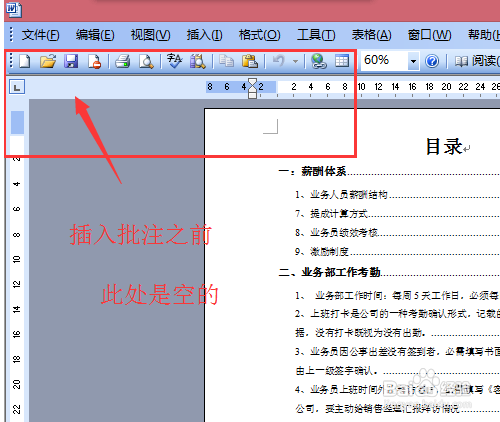
Task: Copy selection with the Copy icon
Action: point(226,61)
